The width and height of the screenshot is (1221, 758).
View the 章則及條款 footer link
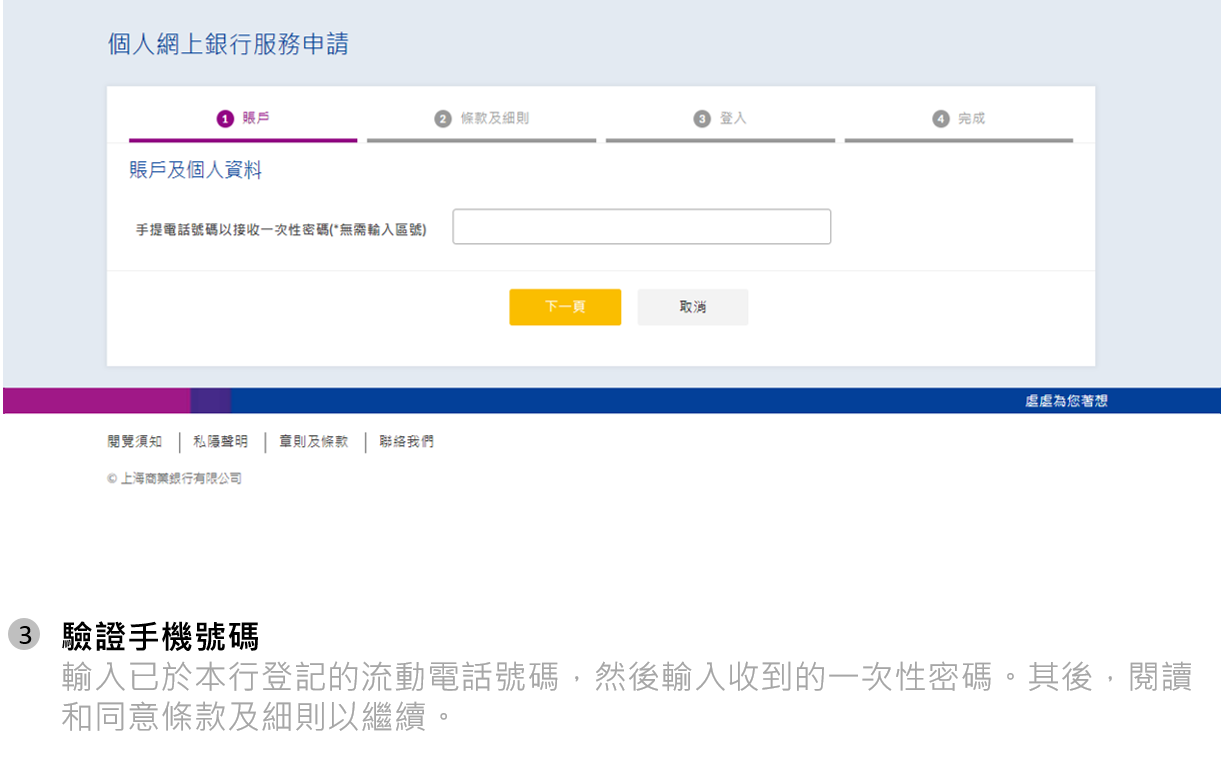(x=314, y=442)
